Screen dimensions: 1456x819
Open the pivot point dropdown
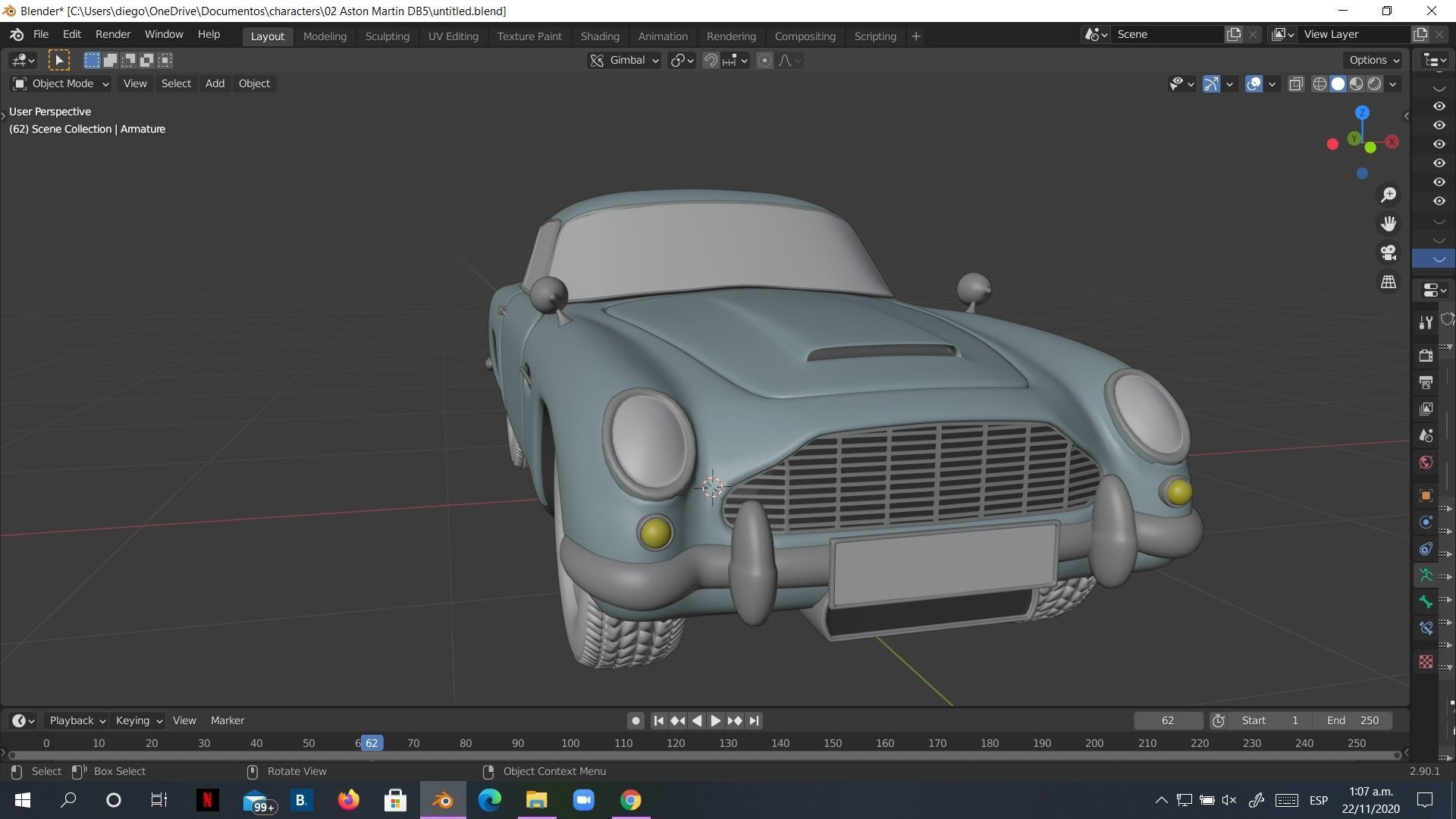point(682,61)
